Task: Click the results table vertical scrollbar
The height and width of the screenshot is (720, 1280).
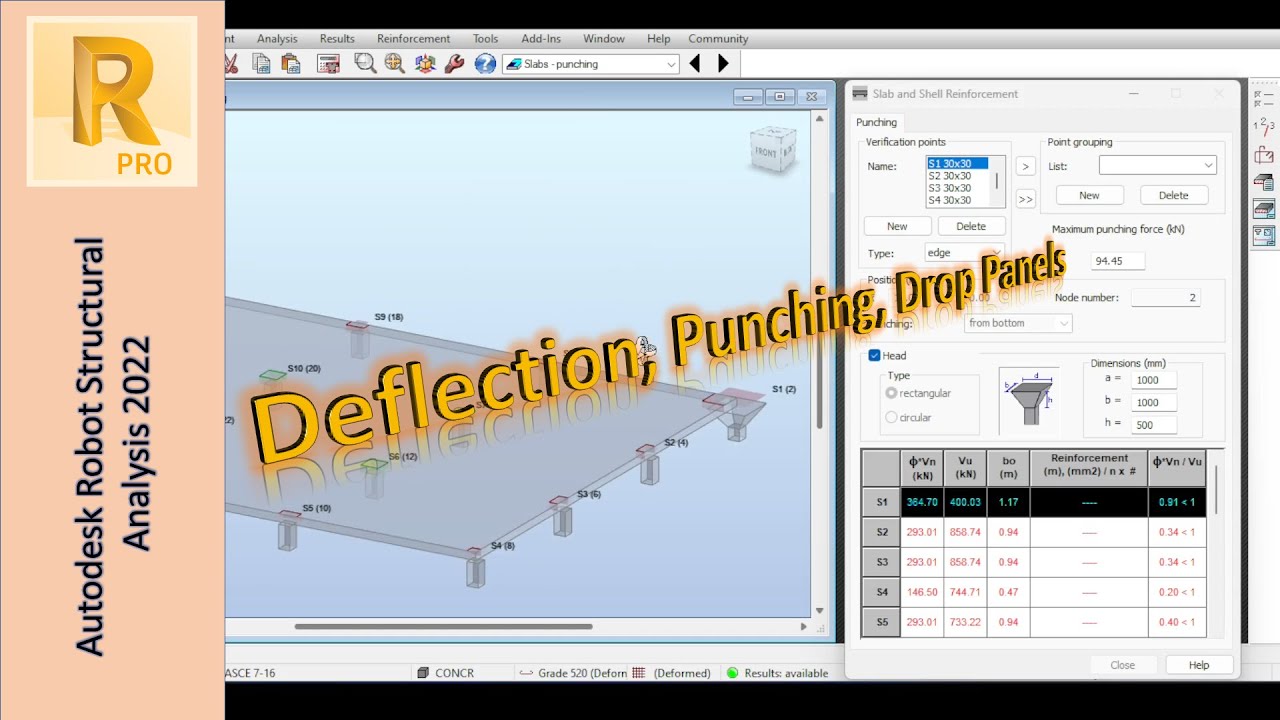Action: [1217, 490]
